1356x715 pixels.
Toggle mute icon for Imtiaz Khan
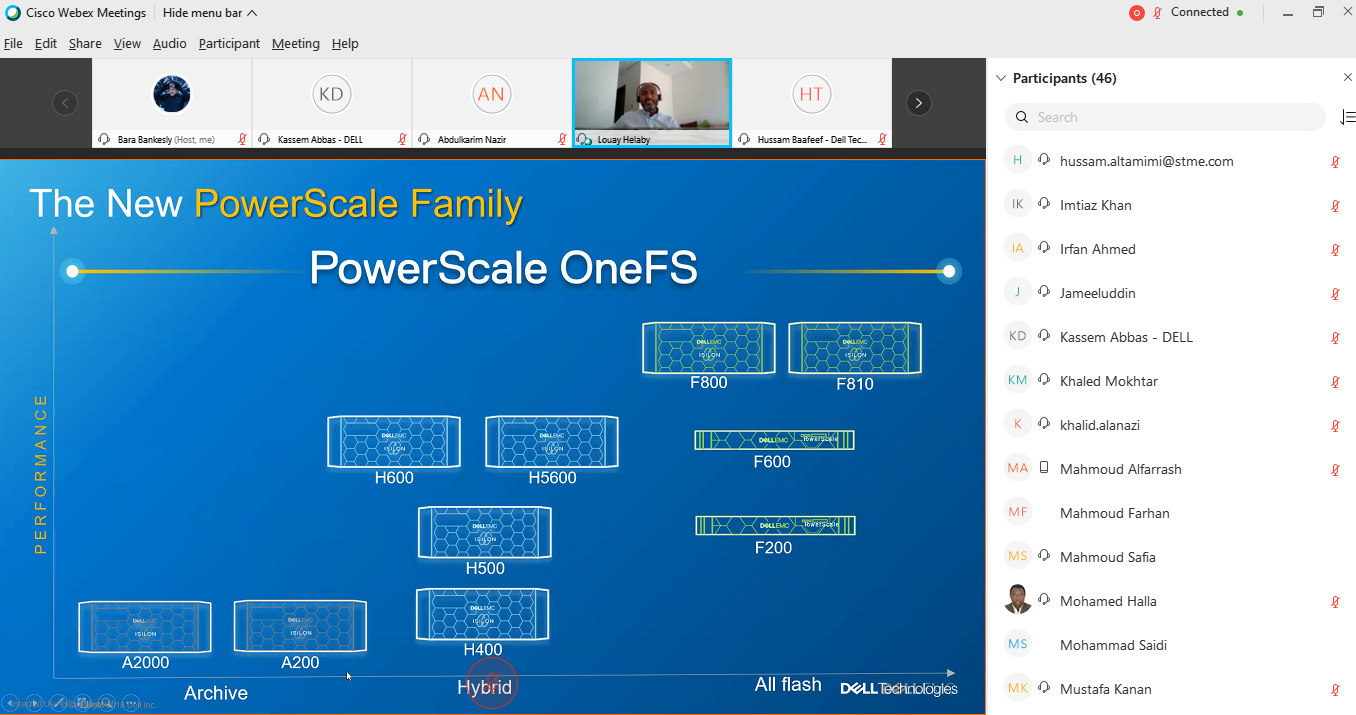pos(1335,205)
